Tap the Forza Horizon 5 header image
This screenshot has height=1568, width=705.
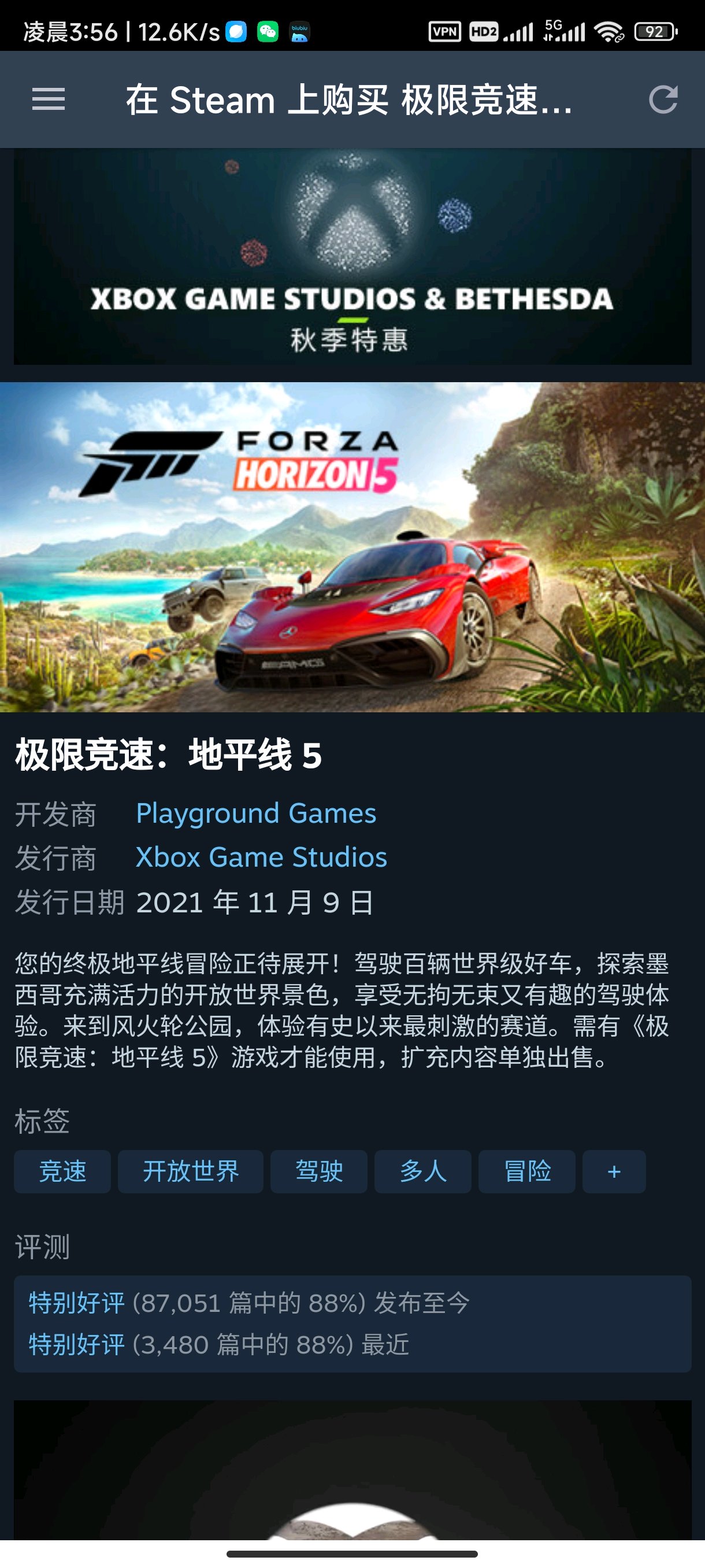pyautogui.click(x=353, y=547)
